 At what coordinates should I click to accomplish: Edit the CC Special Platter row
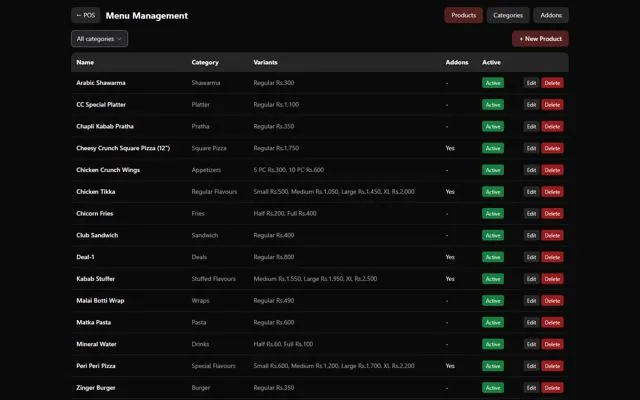[531, 104]
